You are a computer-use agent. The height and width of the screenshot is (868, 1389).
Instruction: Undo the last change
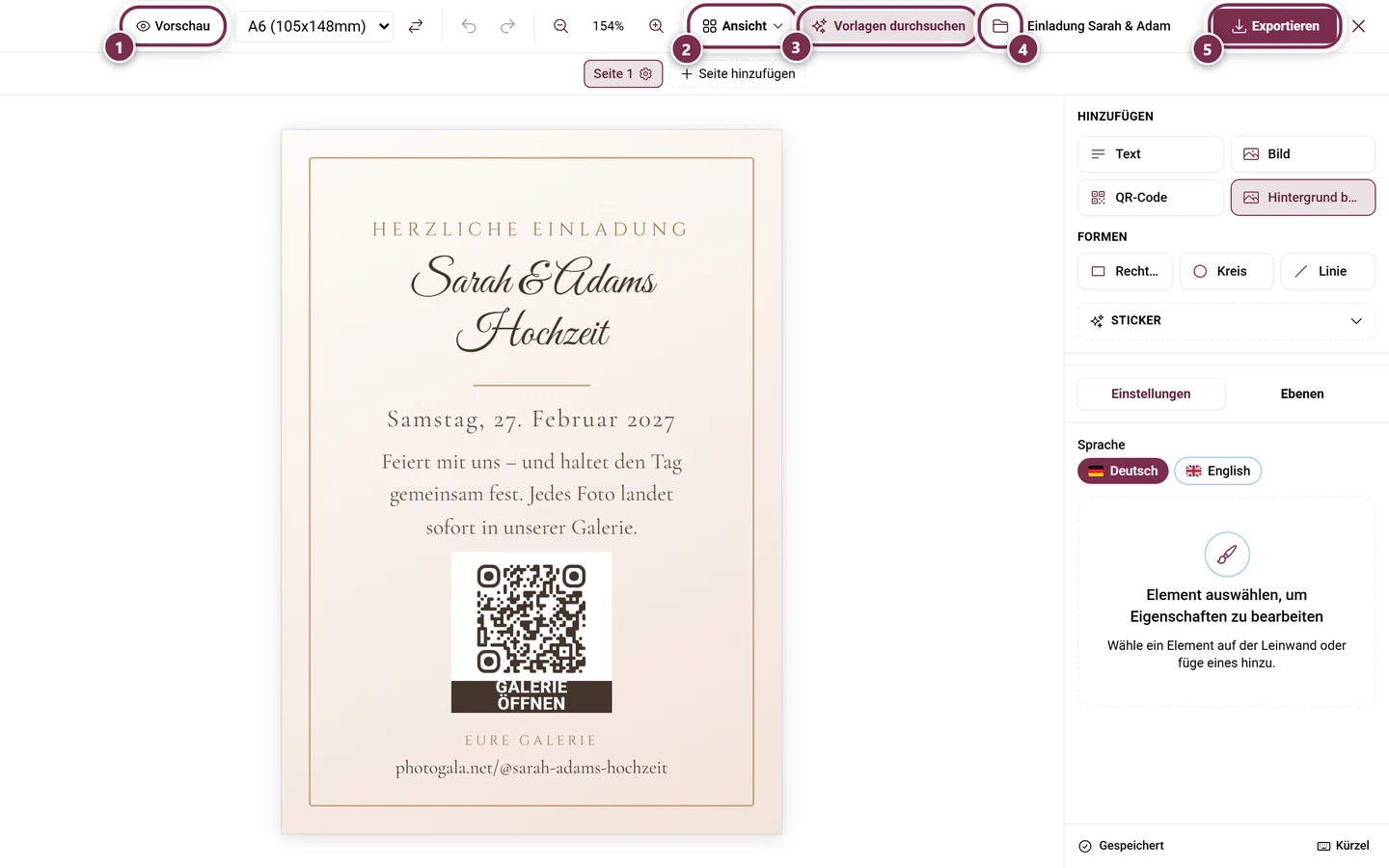click(469, 26)
